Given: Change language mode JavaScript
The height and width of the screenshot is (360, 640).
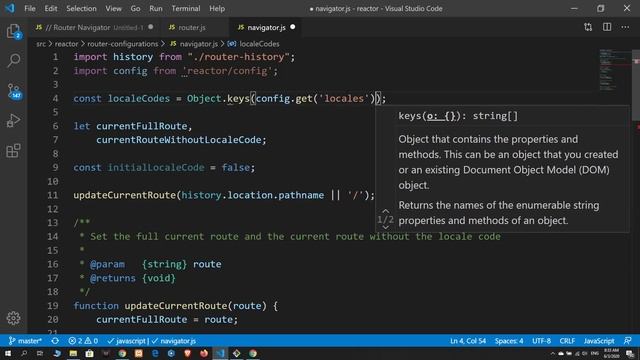Looking at the screenshot, I should pos(599,341).
